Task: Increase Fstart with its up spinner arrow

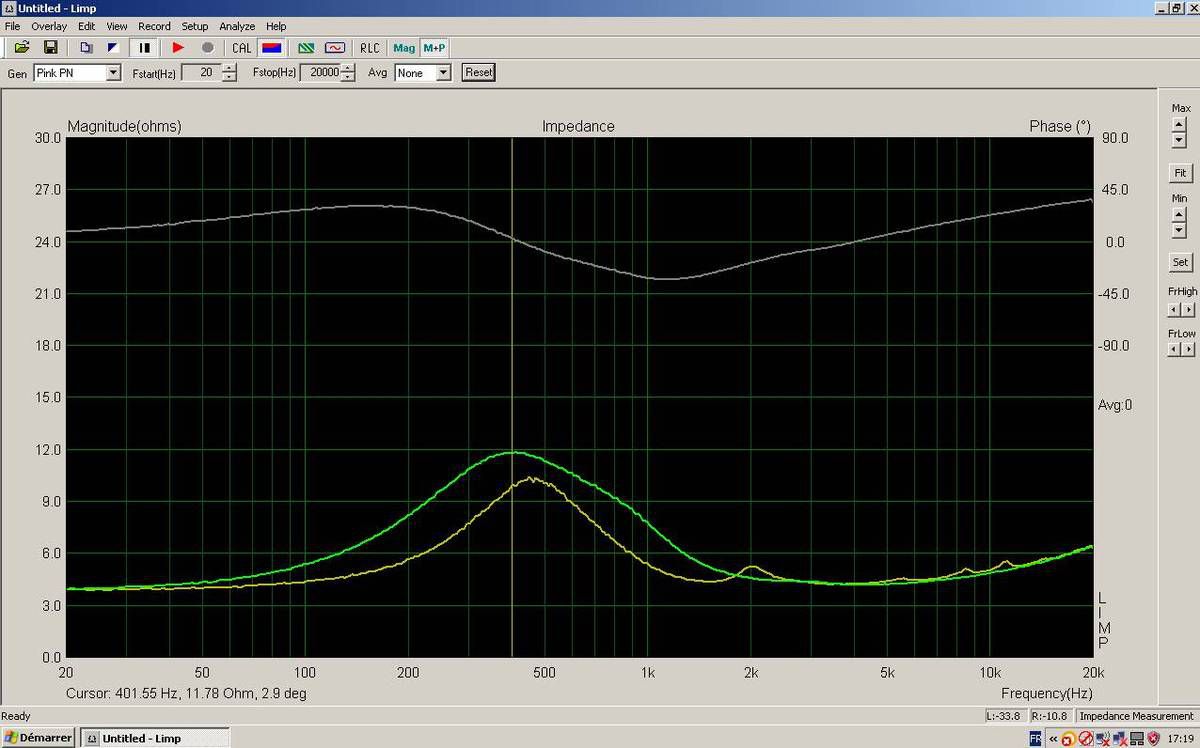Action: (x=230, y=68)
